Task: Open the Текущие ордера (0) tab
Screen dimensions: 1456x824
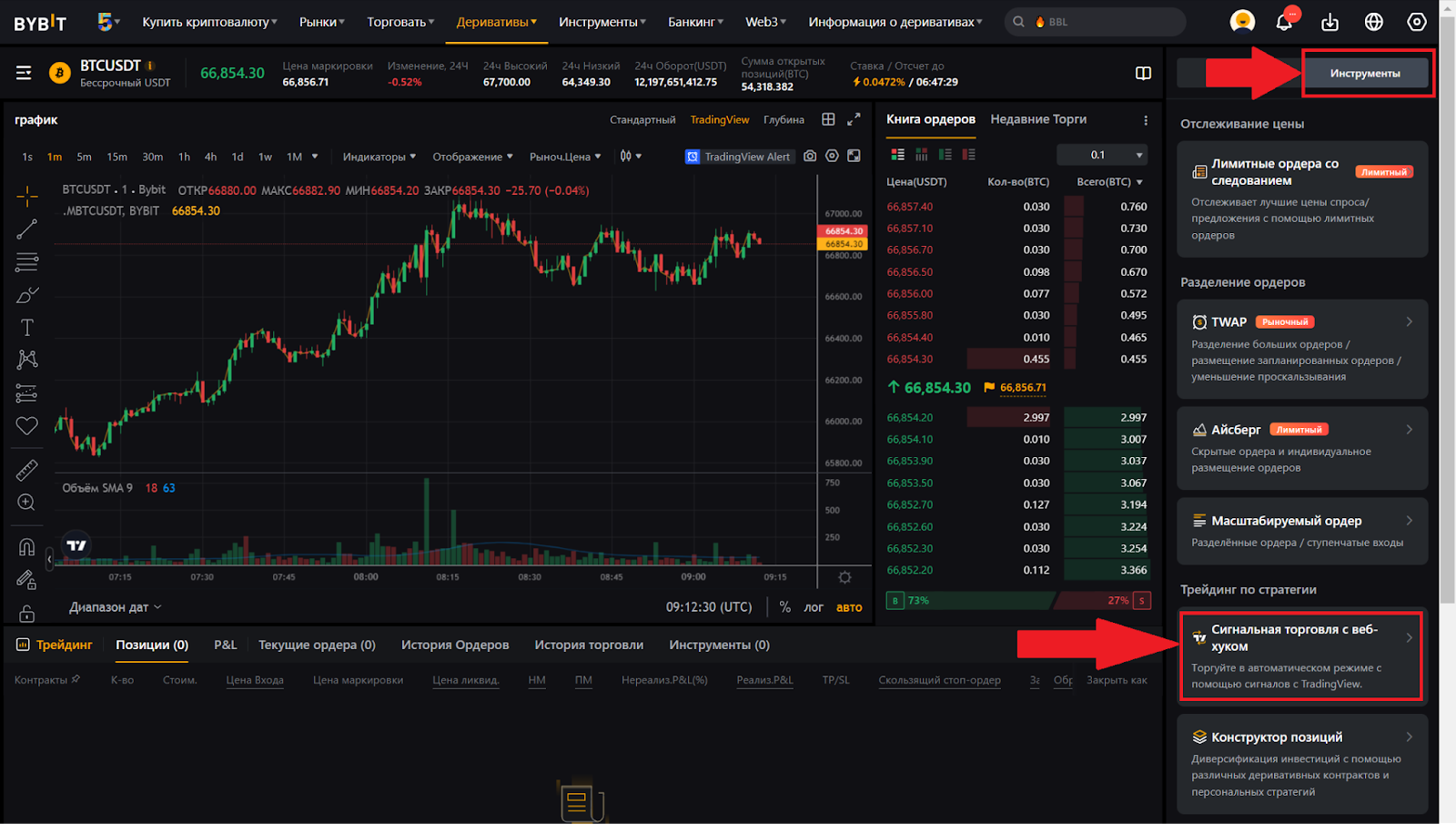Action: coord(317,645)
